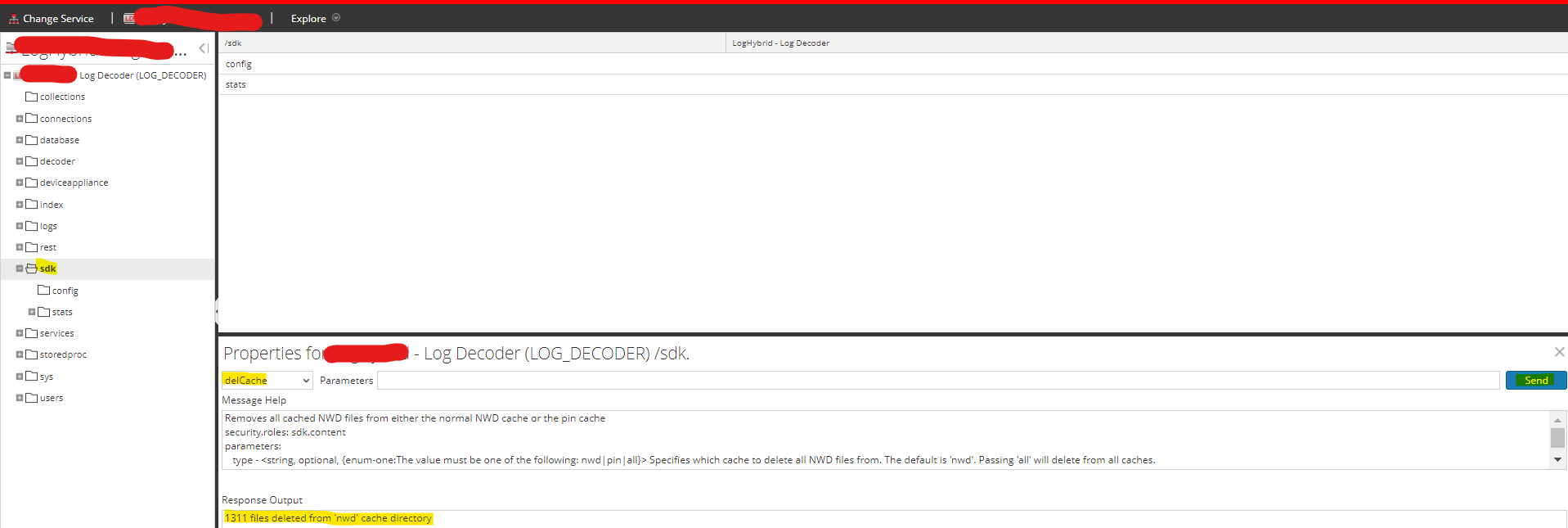Collapse the Log Decoder root node

[7, 75]
